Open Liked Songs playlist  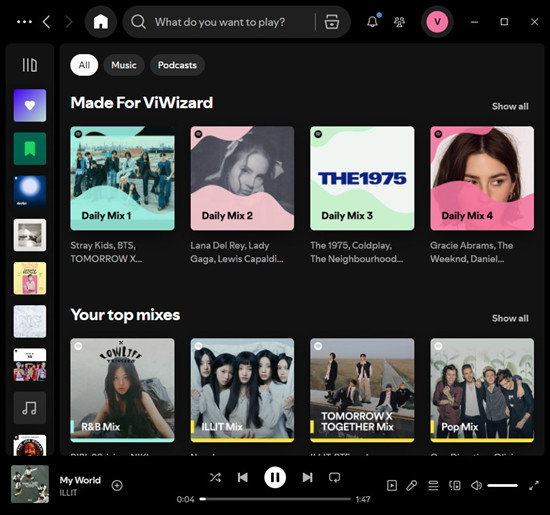pyautogui.click(x=30, y=105)
